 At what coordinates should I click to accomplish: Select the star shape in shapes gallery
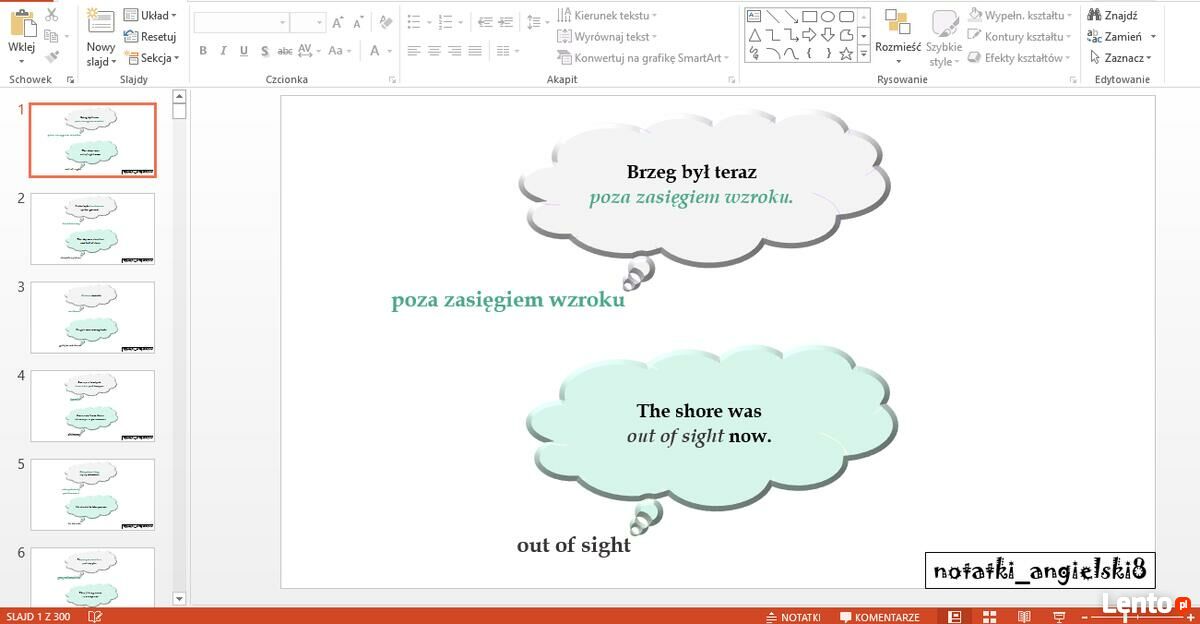click(x=846, y=54)
